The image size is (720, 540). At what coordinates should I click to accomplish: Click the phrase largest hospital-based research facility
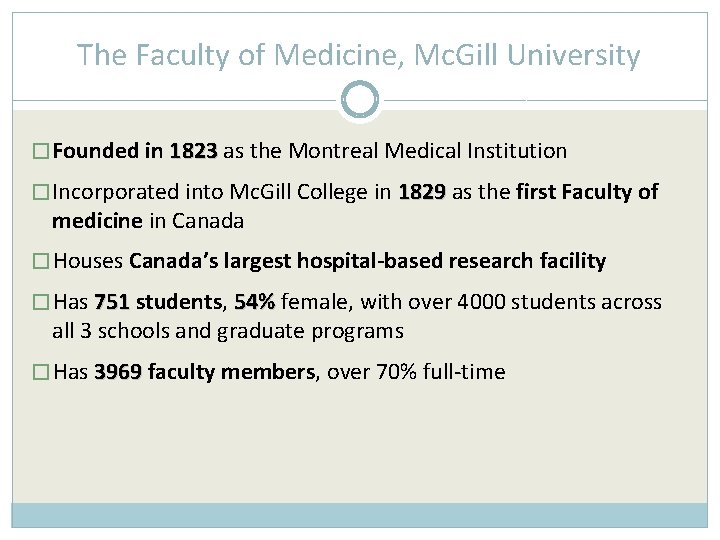415,261
